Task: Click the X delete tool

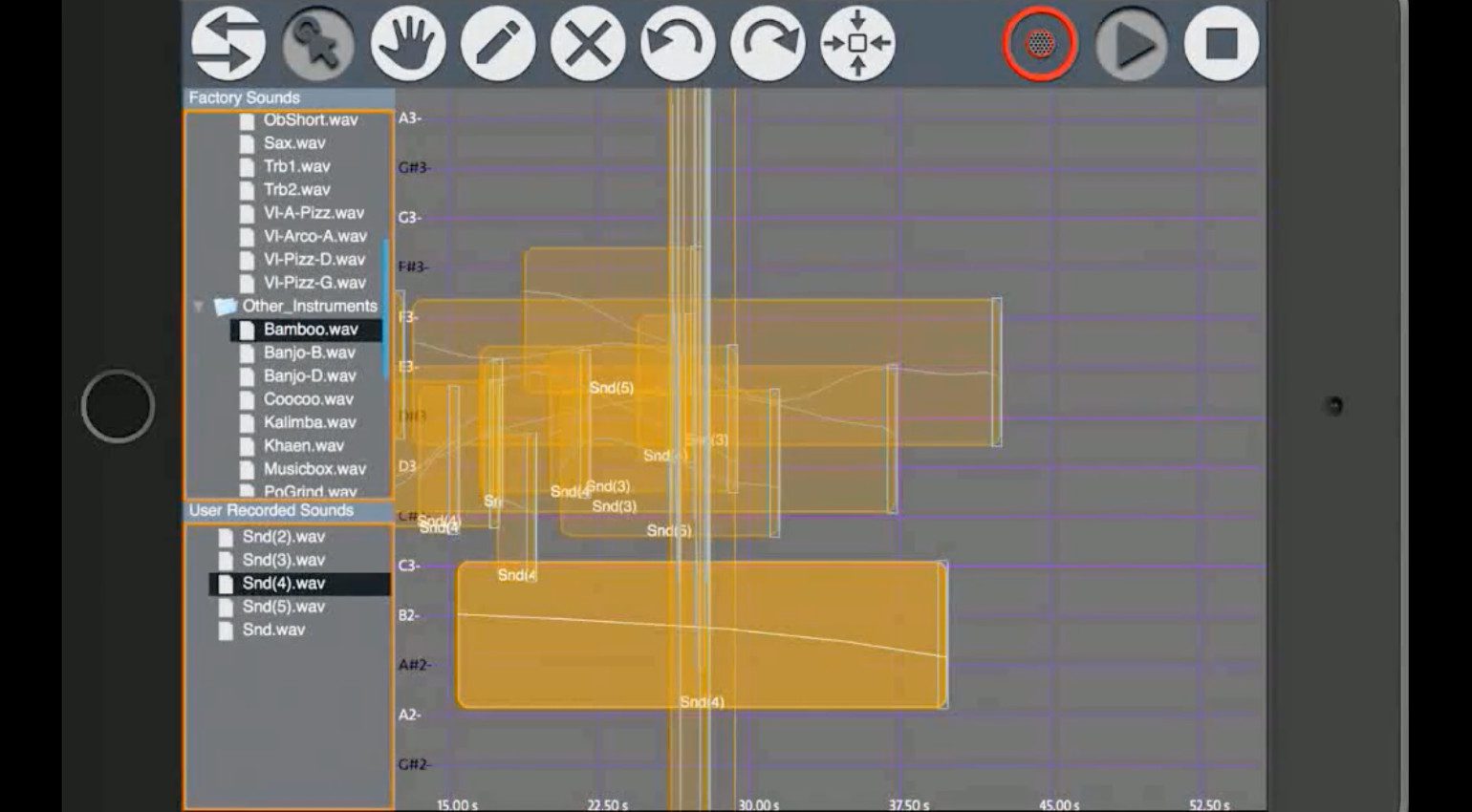Action: tap(588, 44)
